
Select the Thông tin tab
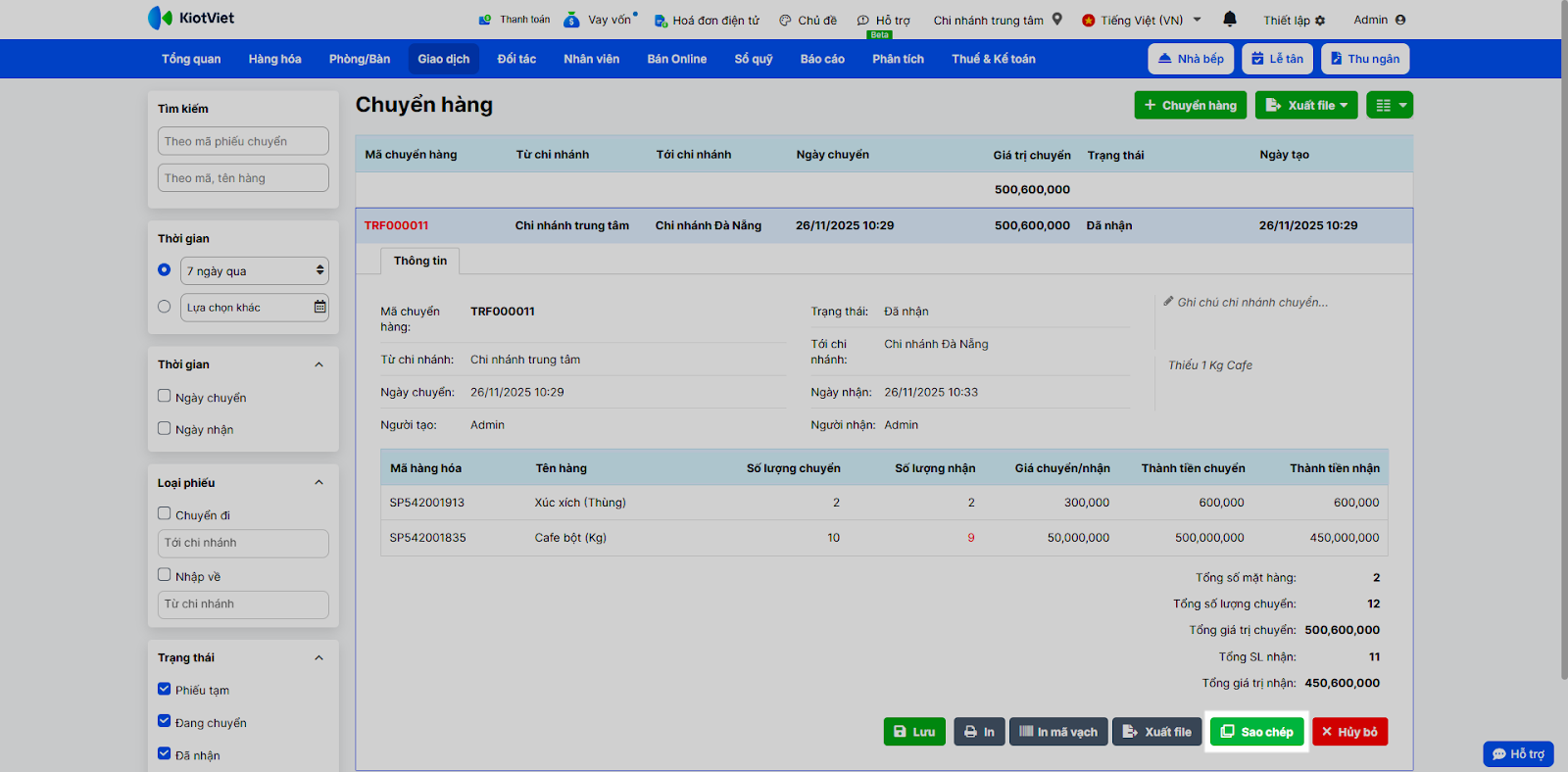[420, 261]
